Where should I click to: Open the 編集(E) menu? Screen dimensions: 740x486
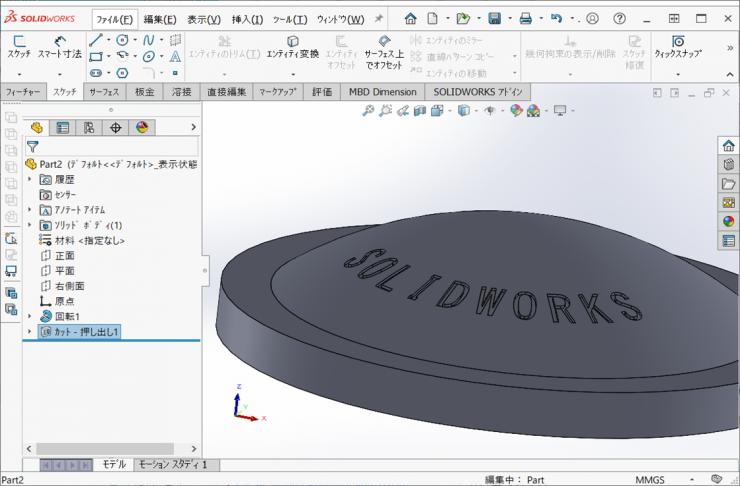point(160,19)
